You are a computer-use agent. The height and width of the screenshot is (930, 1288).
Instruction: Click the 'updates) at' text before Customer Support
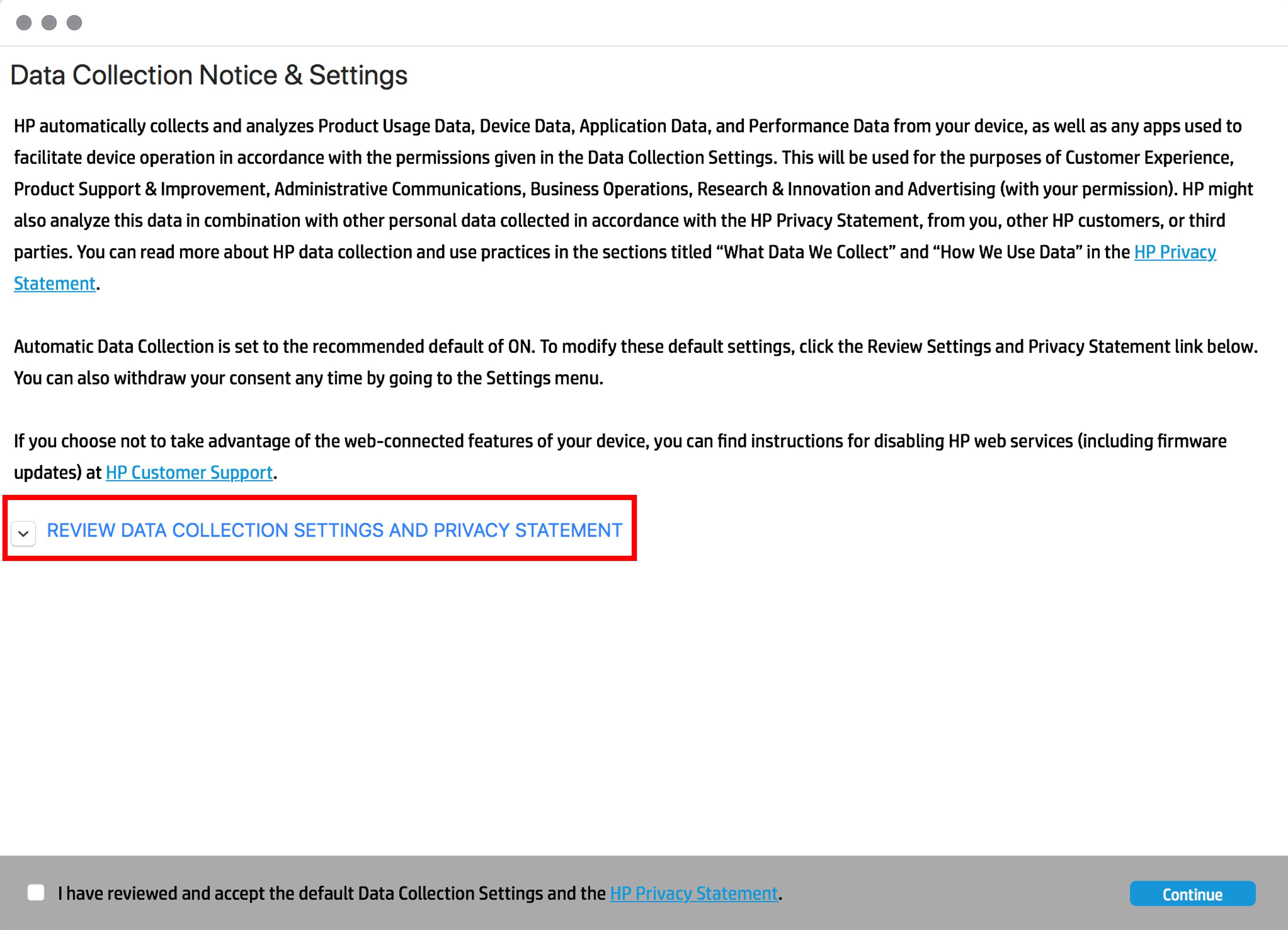tap(57, 473)
